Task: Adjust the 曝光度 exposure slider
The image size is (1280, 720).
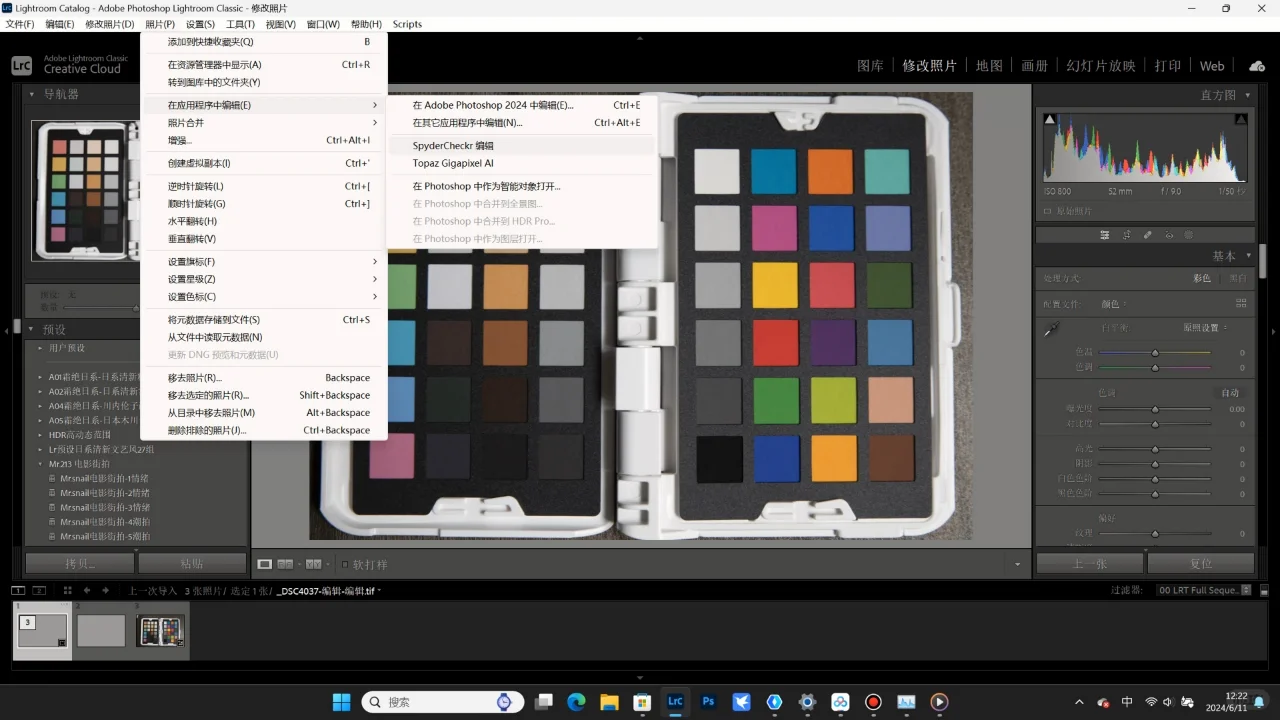Action: 1155,409
